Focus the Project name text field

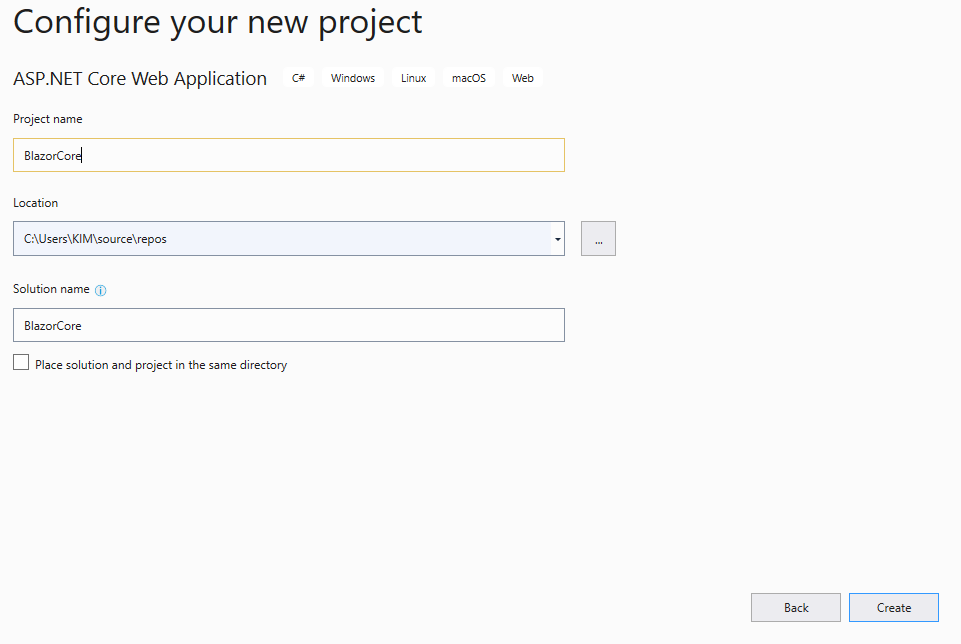[289, 155]
